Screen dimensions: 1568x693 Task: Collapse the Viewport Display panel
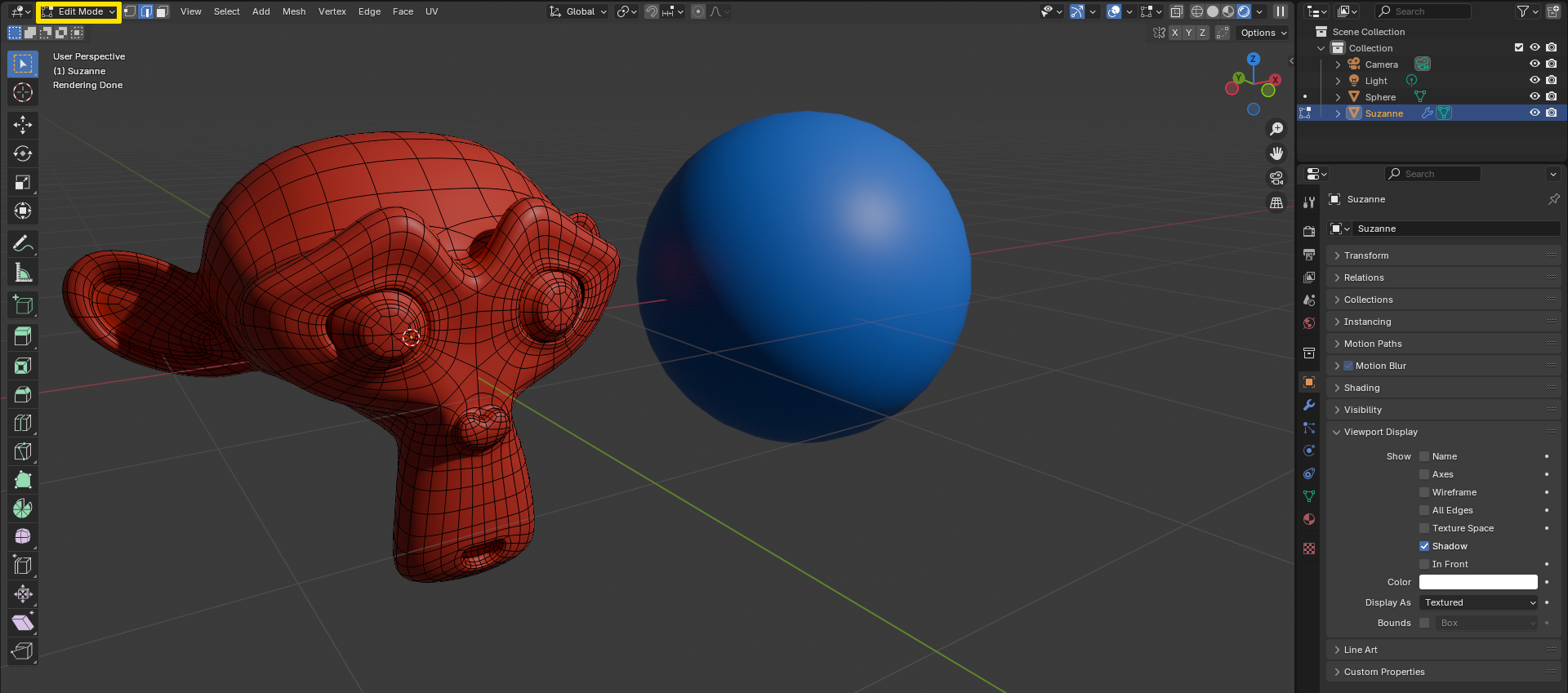tap(1443, 432)
